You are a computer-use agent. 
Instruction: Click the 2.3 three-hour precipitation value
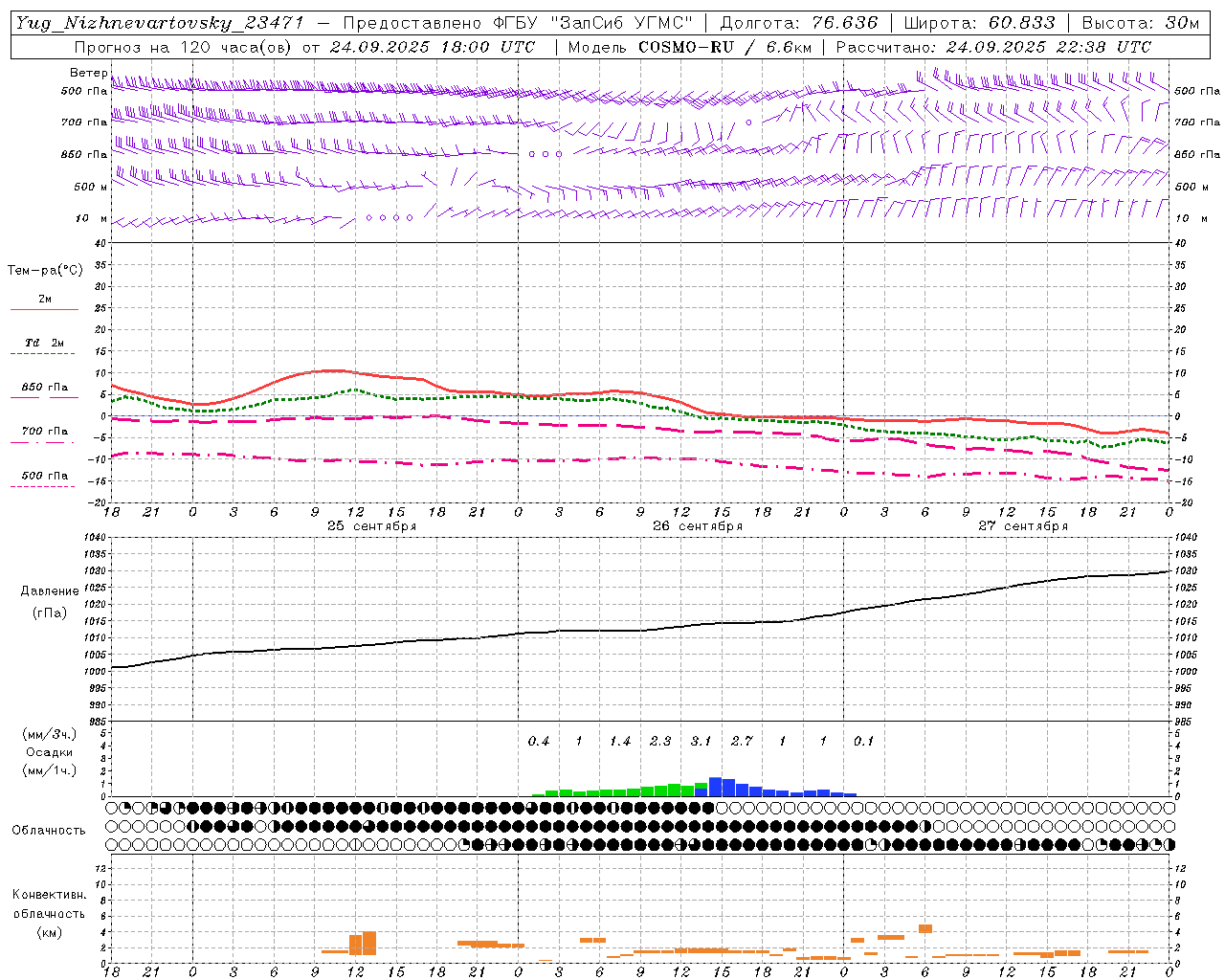[660, 742]
